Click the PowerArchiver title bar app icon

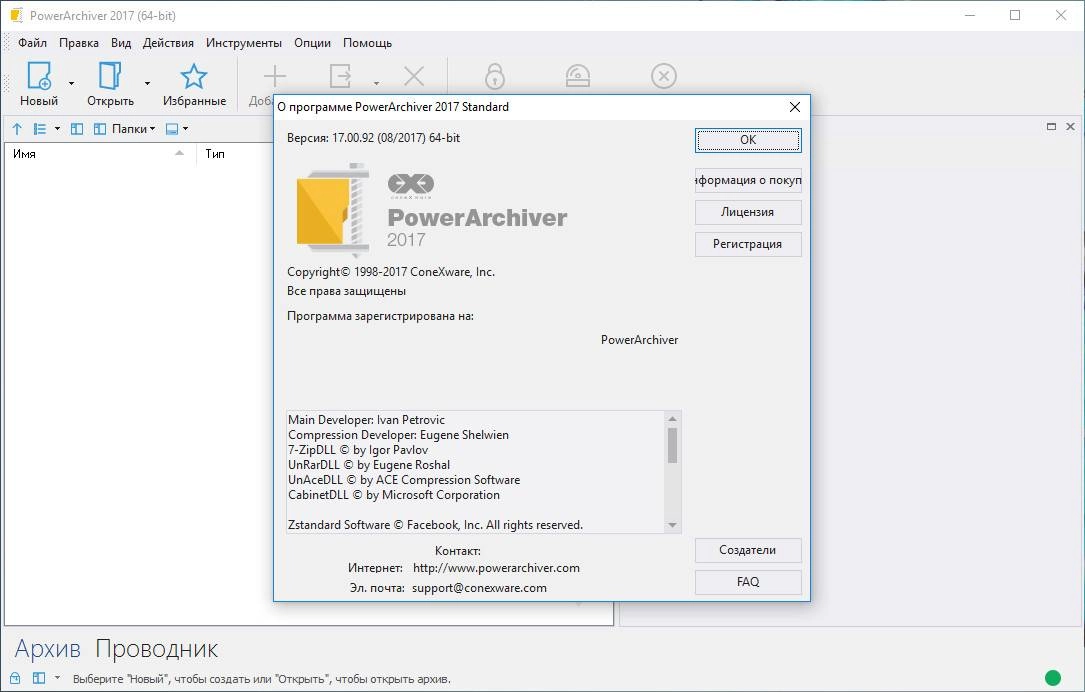17,15
